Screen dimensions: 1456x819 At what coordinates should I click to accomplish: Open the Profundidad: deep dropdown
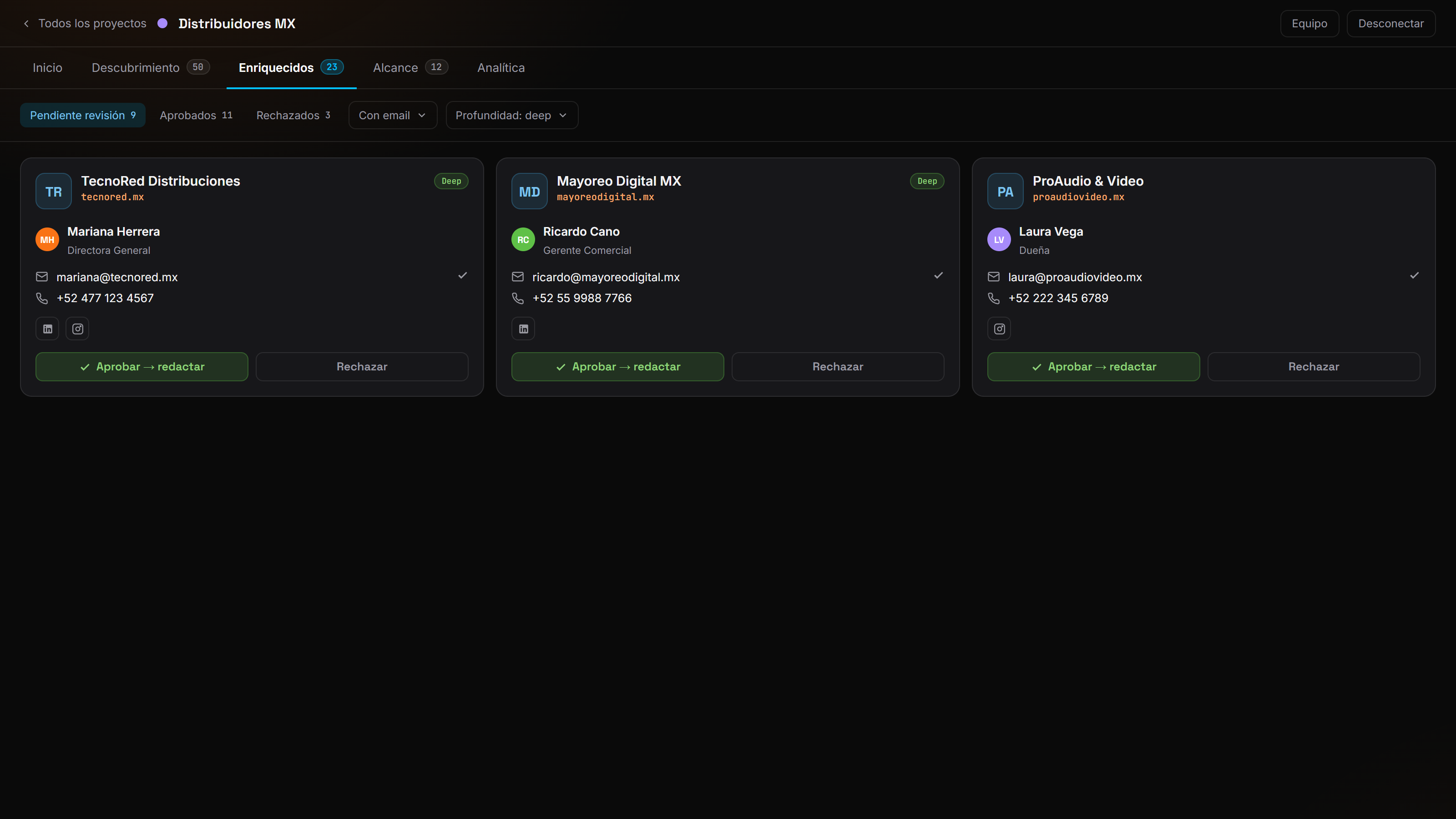(511, 115)
